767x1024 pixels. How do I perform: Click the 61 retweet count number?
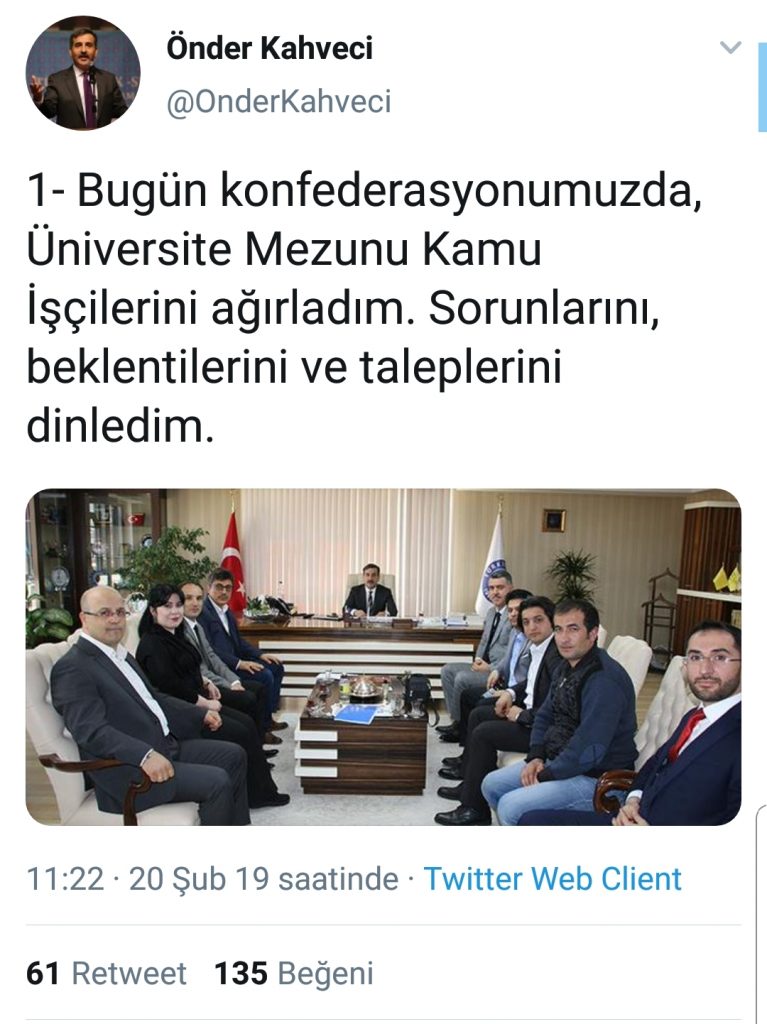pos(42,973)
